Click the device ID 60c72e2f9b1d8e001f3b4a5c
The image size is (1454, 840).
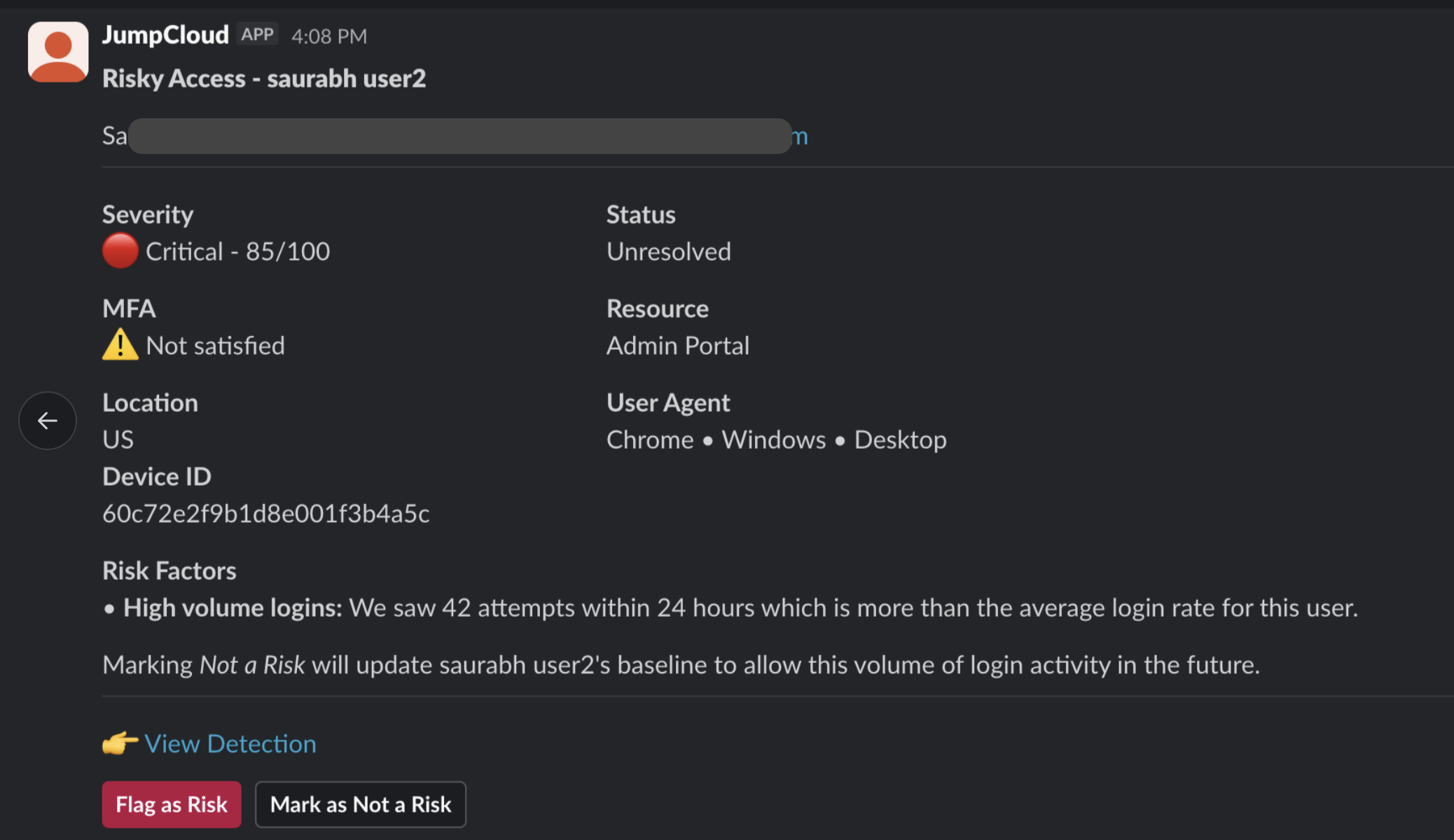[266, 514]
